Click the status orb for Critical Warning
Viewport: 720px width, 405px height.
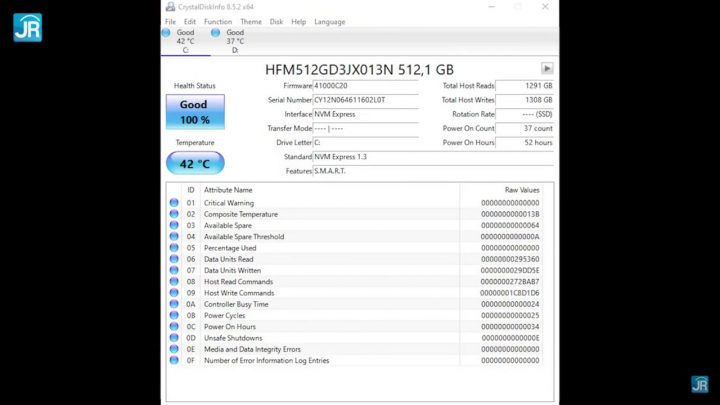coord(174,202)
